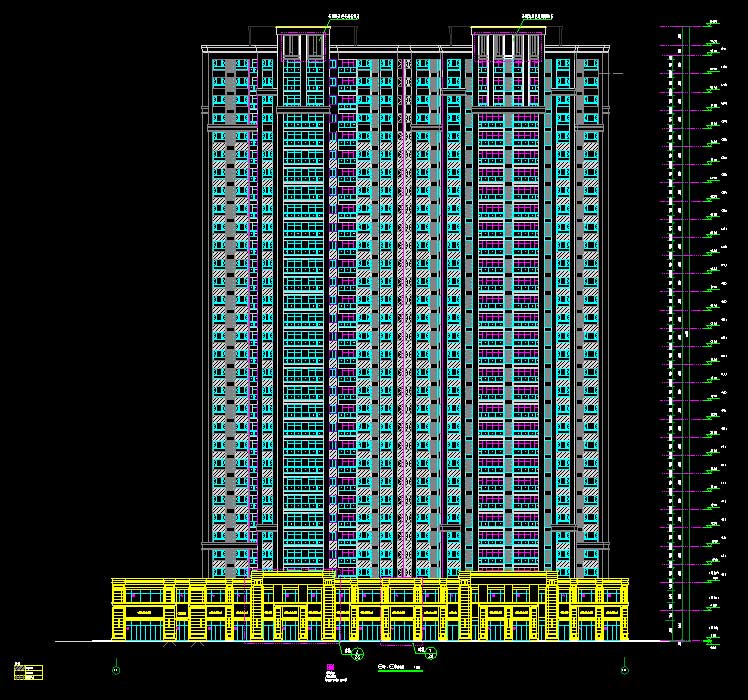
Task: Click the left rooftop annotation label
Action: (x=344, y=17)
